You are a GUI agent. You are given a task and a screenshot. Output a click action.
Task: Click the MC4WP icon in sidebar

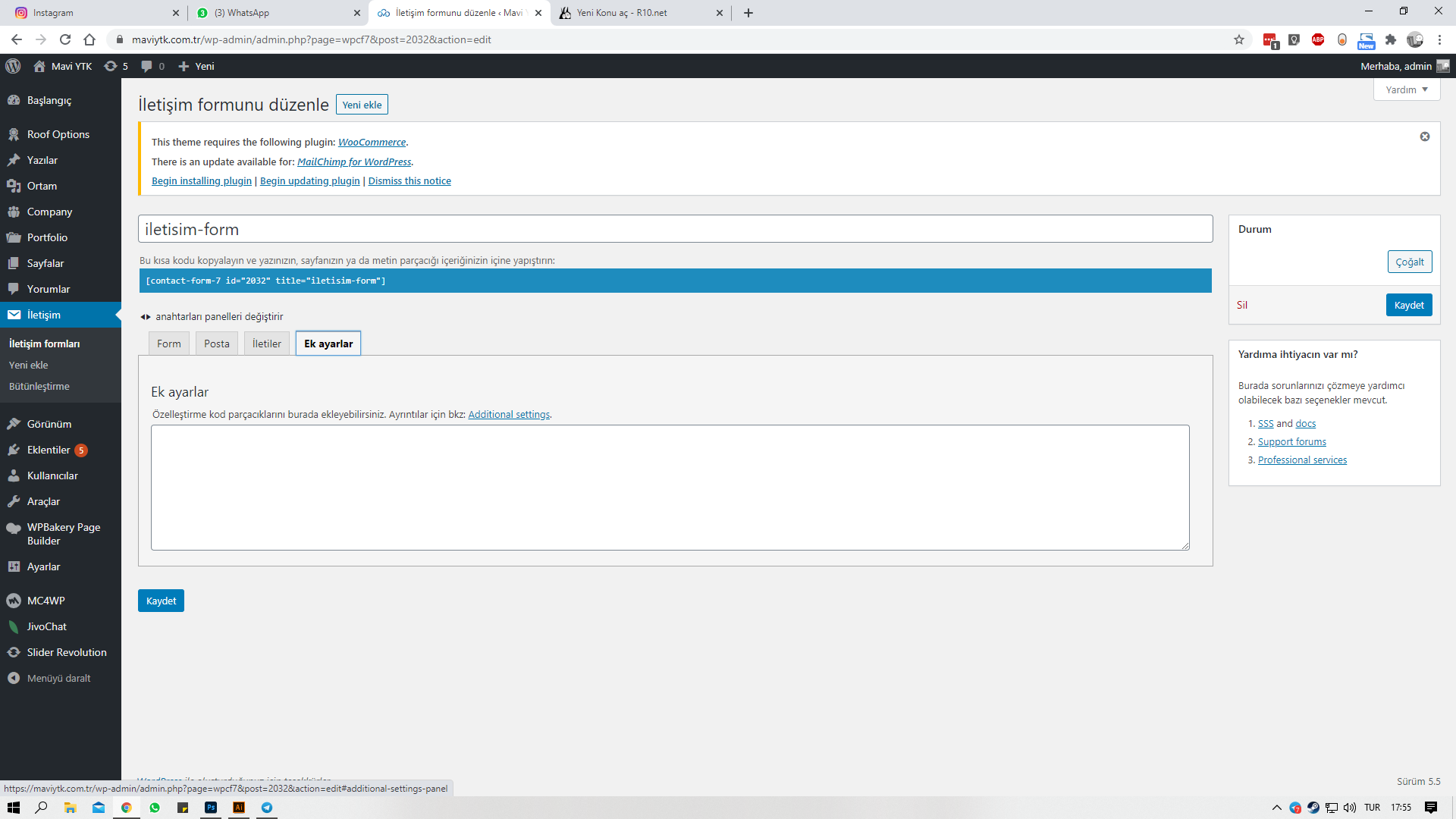coord(14,601)
